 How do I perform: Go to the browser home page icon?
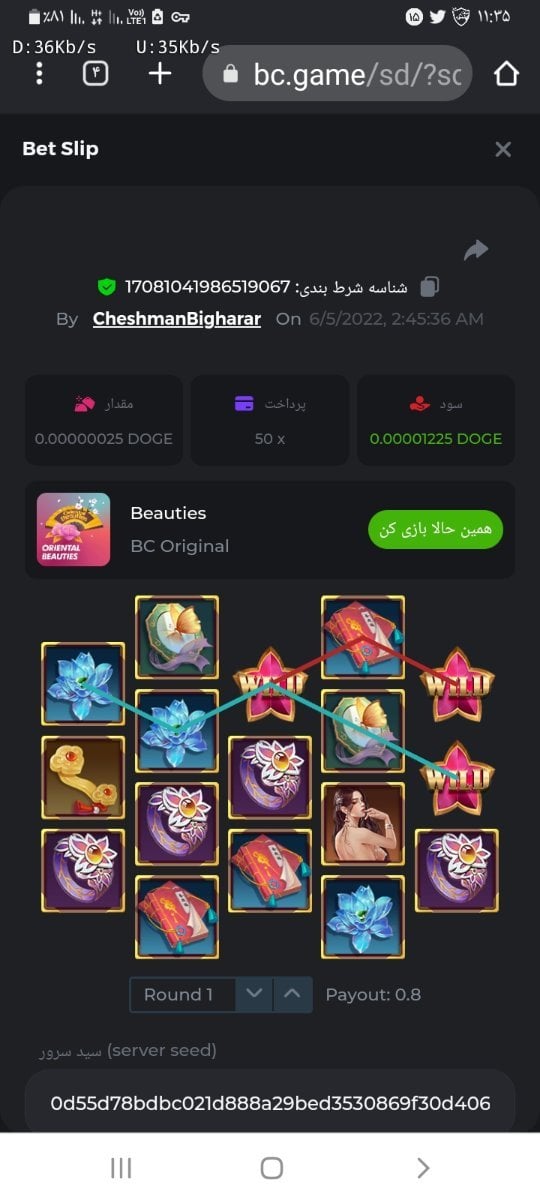pyautogui.click(x=507, y=73)
